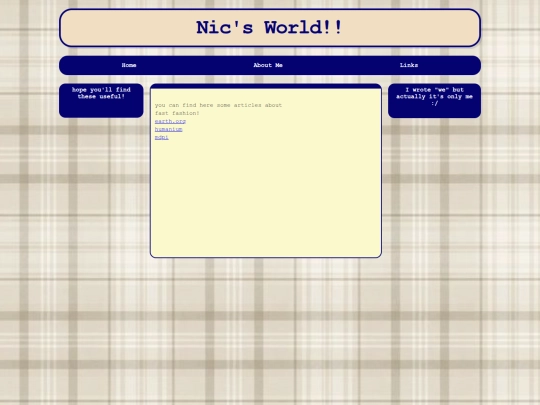Follow the humanium link
The image size is (540, 405).
168,129
